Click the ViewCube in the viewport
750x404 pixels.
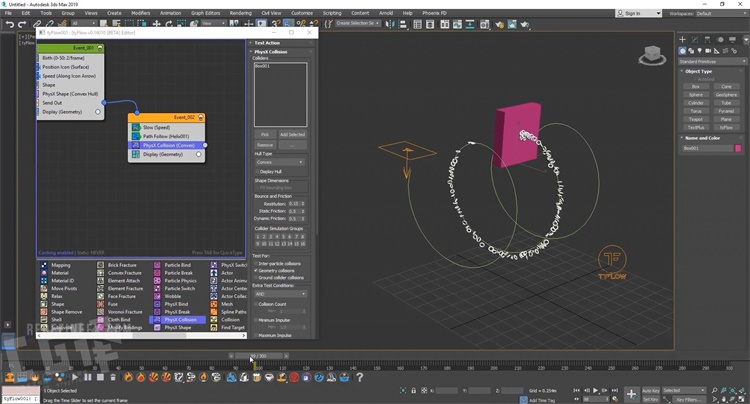tap(652, 55)
